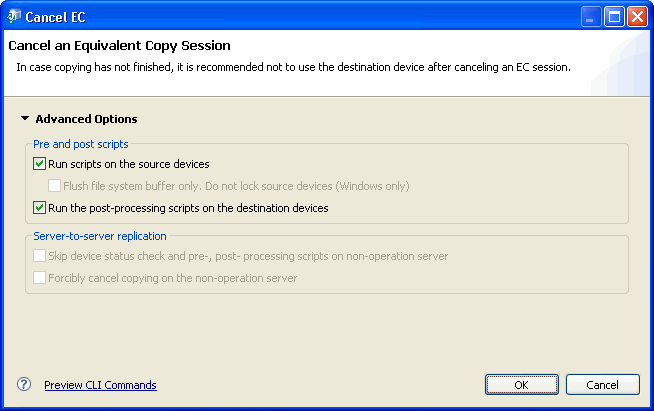
Task: Check Skip device status check option
Action: (x=40, y=256)
